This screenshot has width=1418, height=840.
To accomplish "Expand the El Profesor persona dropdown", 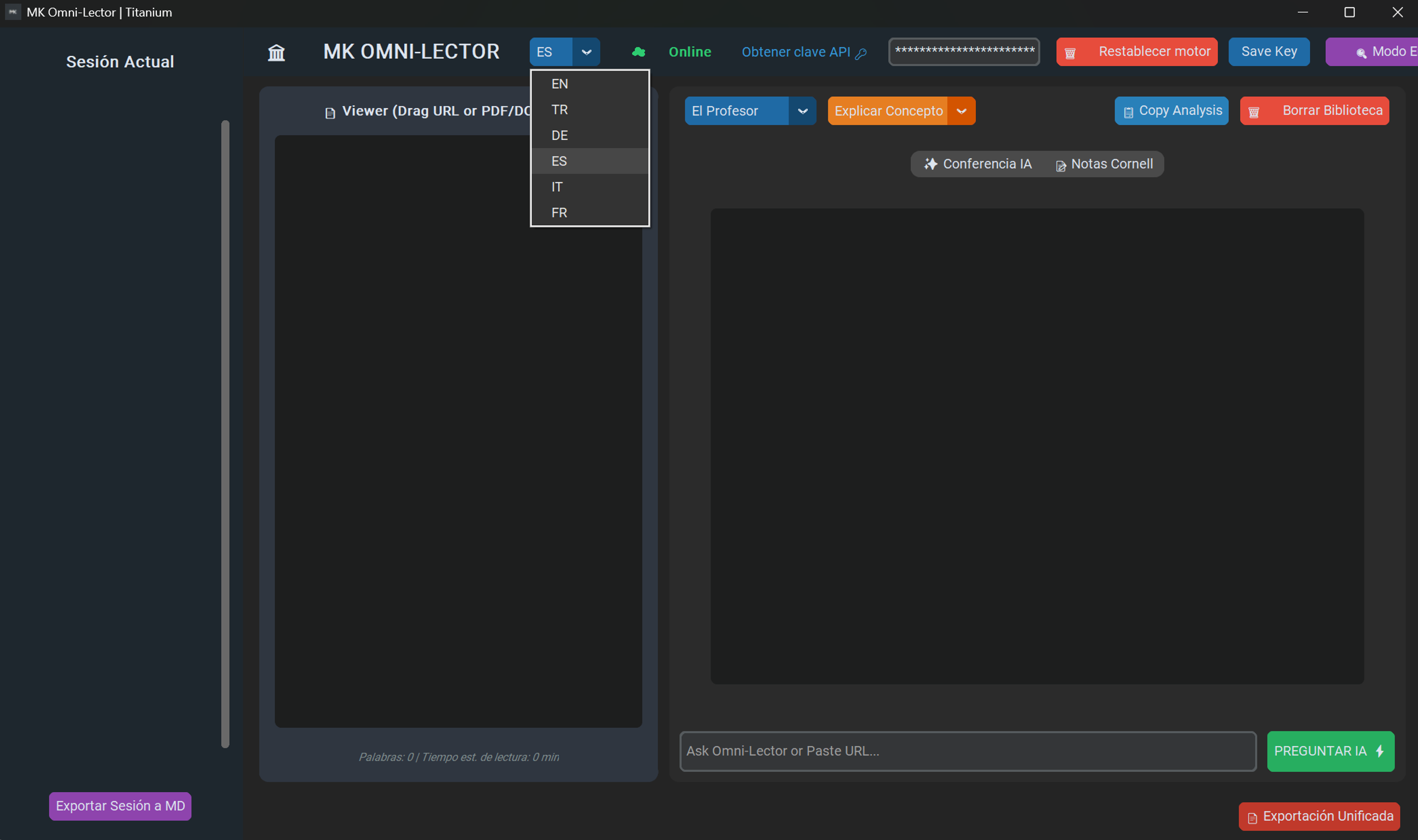I will pyautogui.click(x=802, y=111).
